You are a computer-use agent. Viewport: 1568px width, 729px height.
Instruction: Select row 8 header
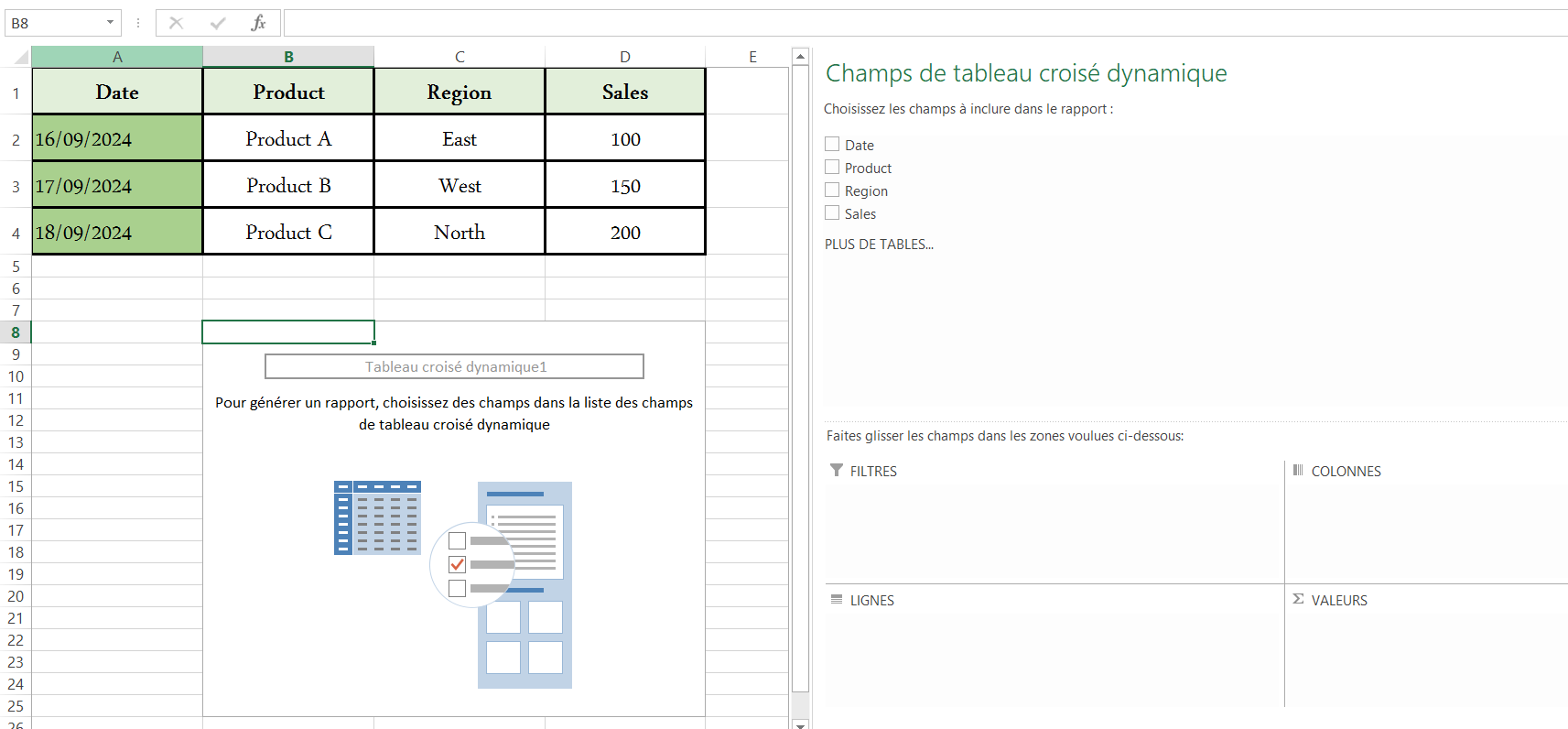click(16, 332)
